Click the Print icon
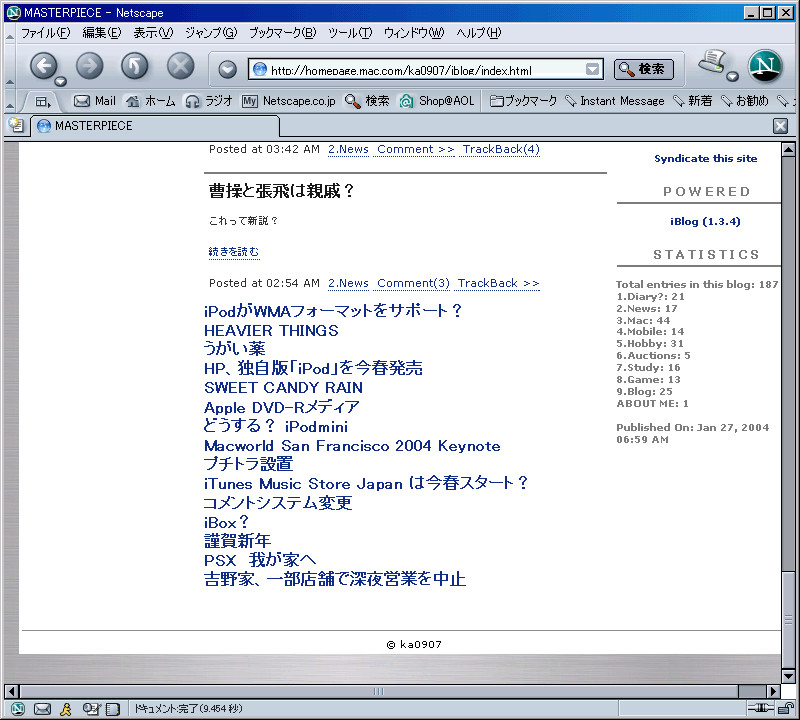This screenshot has height=720, width=800. (712, 62)
